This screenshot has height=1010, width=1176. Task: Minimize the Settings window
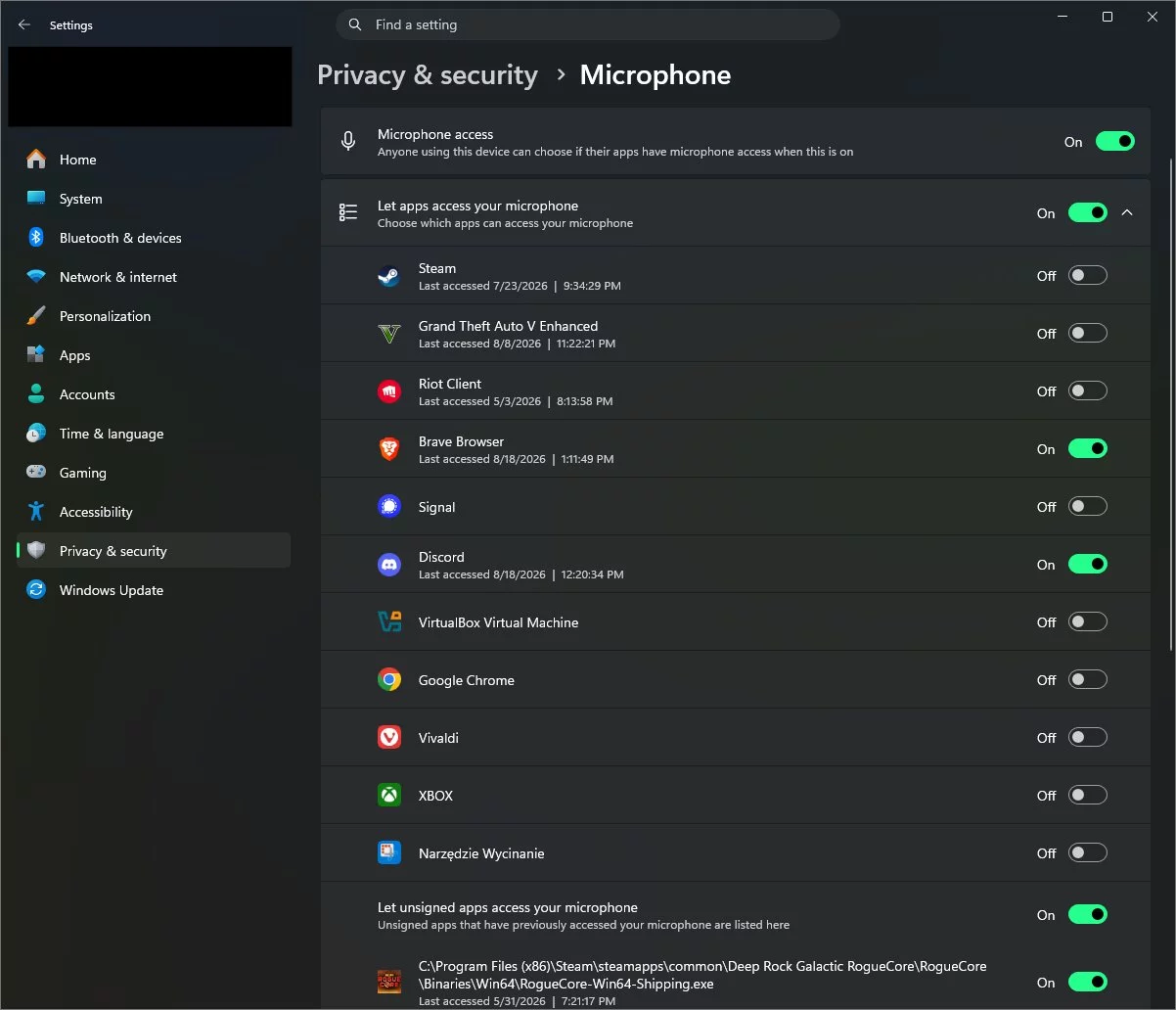click(x=1063, y=17)
